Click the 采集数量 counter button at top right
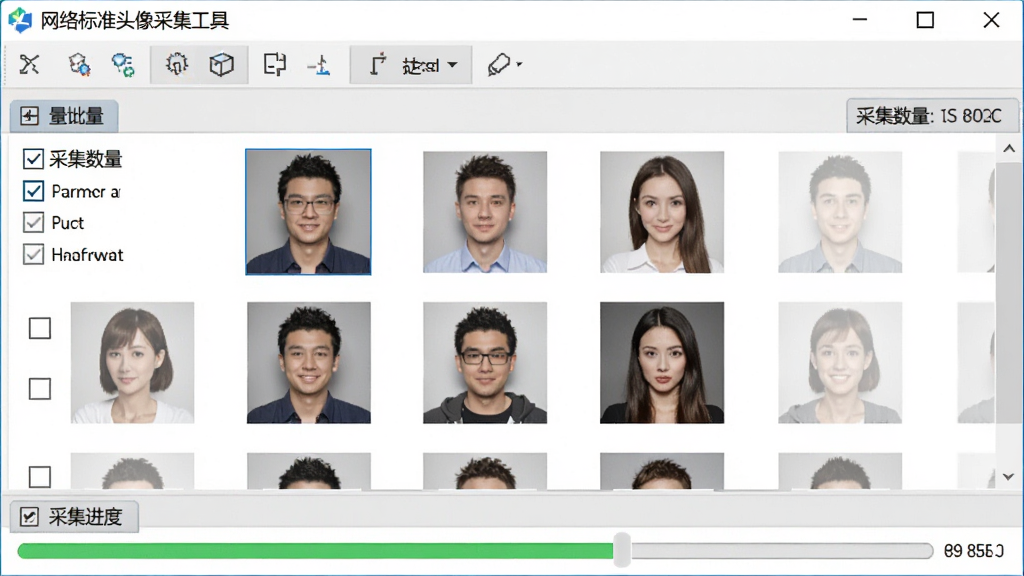Screen dimensions: 1024x576 [932, 116]
